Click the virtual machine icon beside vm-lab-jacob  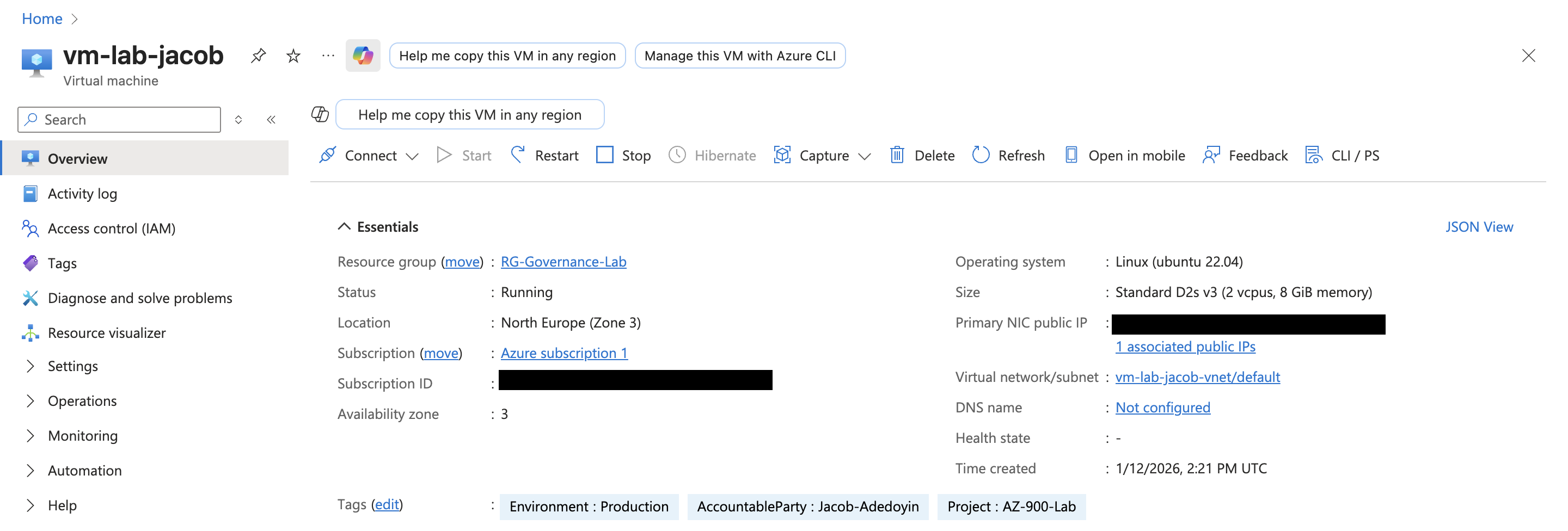click(36, 62)
